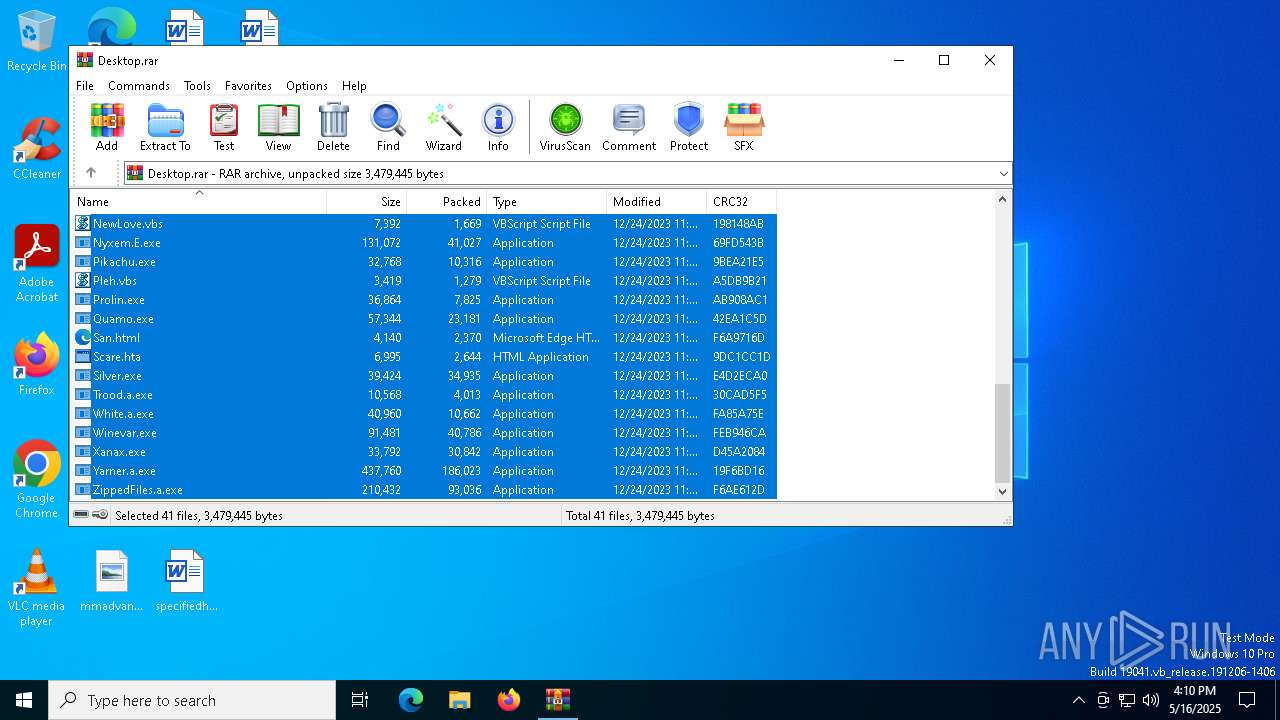This screenshot has width=1280, height=720.
Task: Open the Windows Start menu
Action: click(x=24, y=700)
